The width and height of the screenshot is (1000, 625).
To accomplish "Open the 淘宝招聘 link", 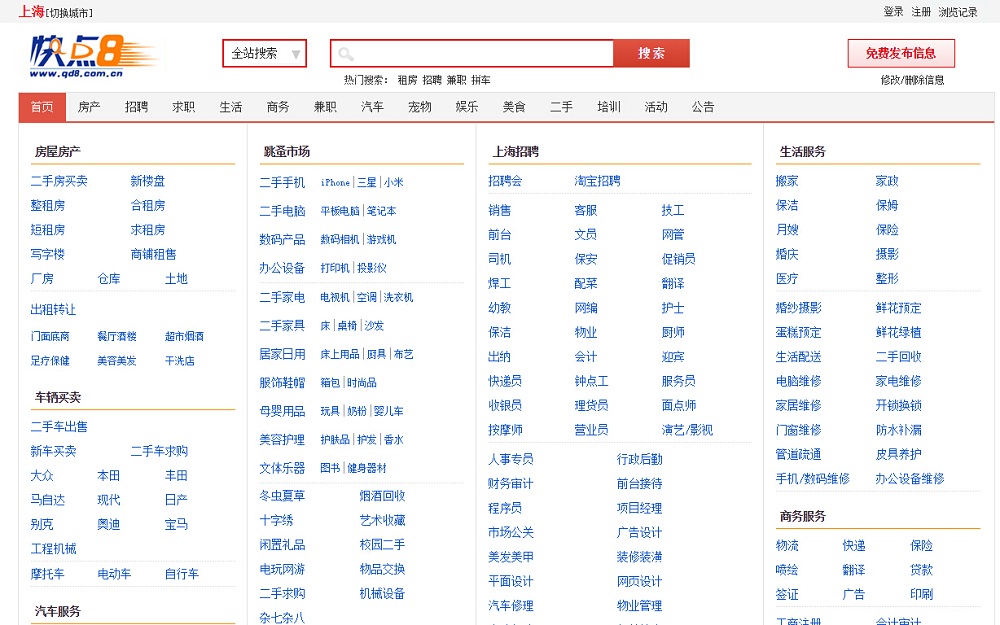I will click(x=597, y=181).
